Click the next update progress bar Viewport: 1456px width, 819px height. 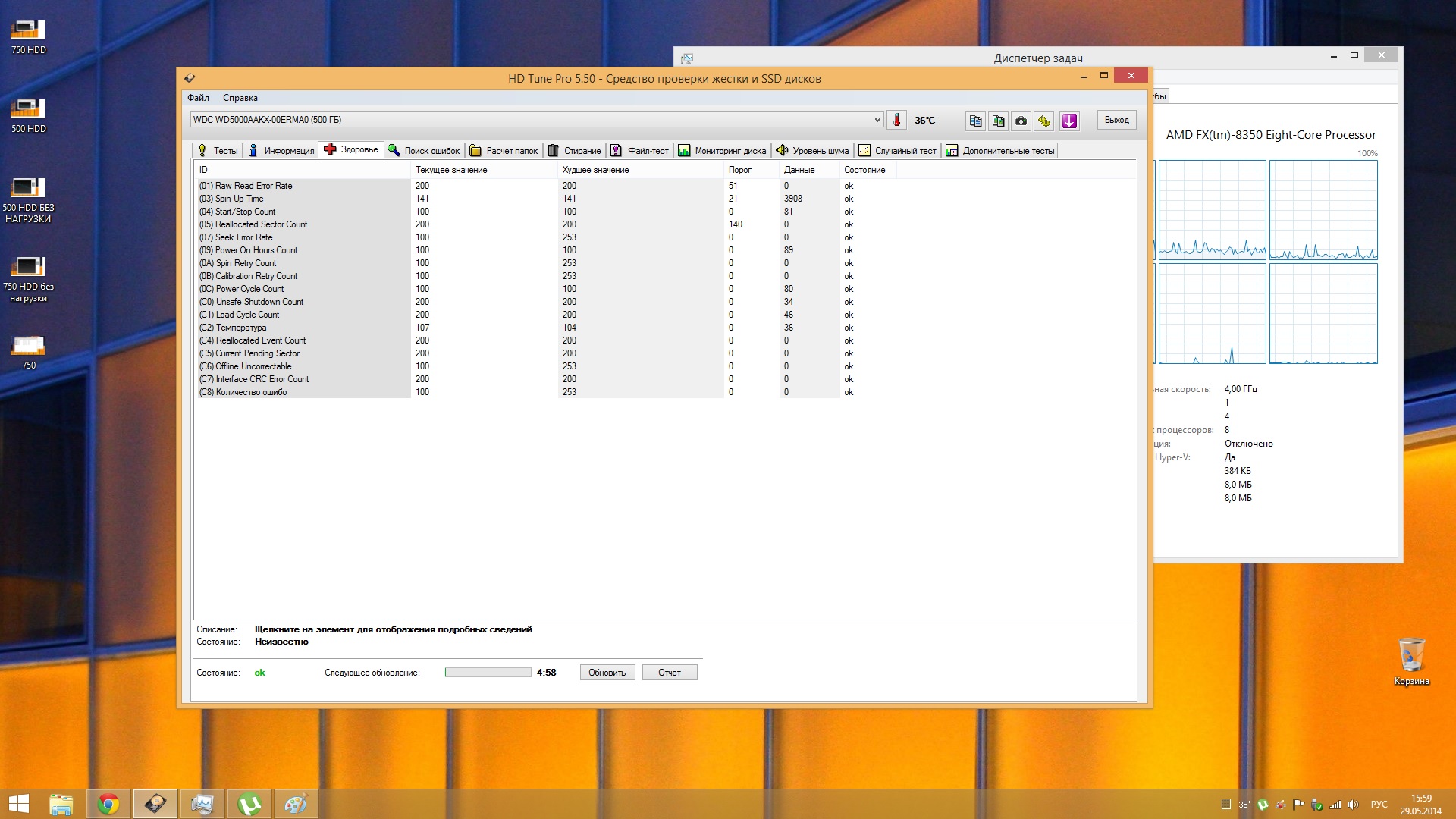click(488, 673)
